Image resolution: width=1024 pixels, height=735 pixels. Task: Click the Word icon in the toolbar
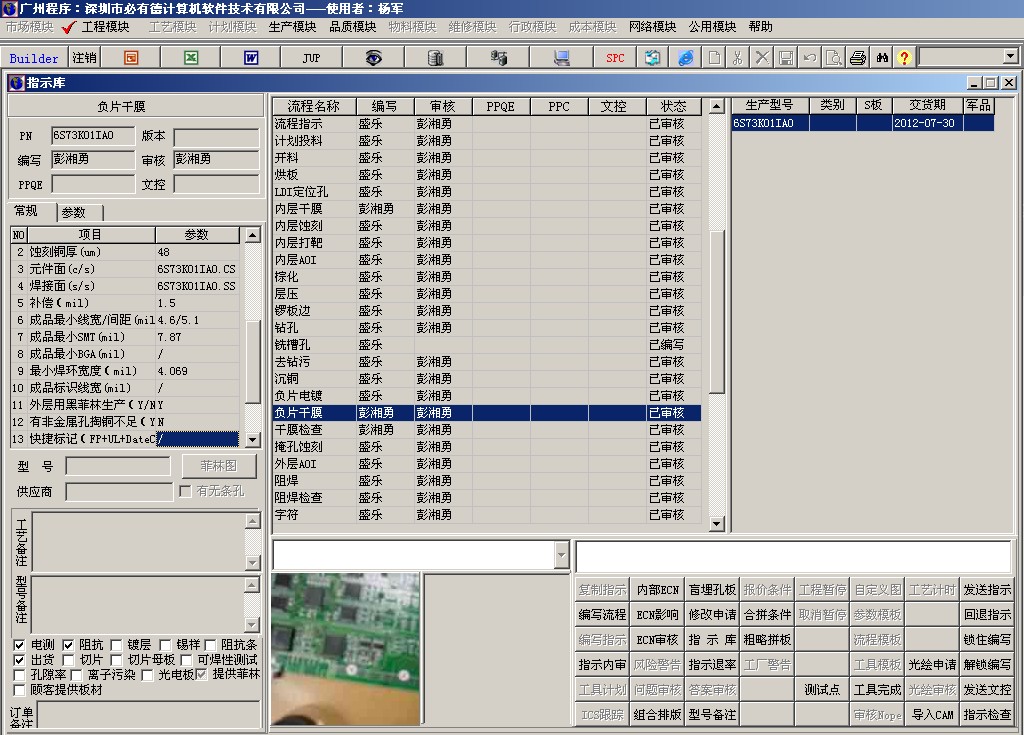pos(251,57)
